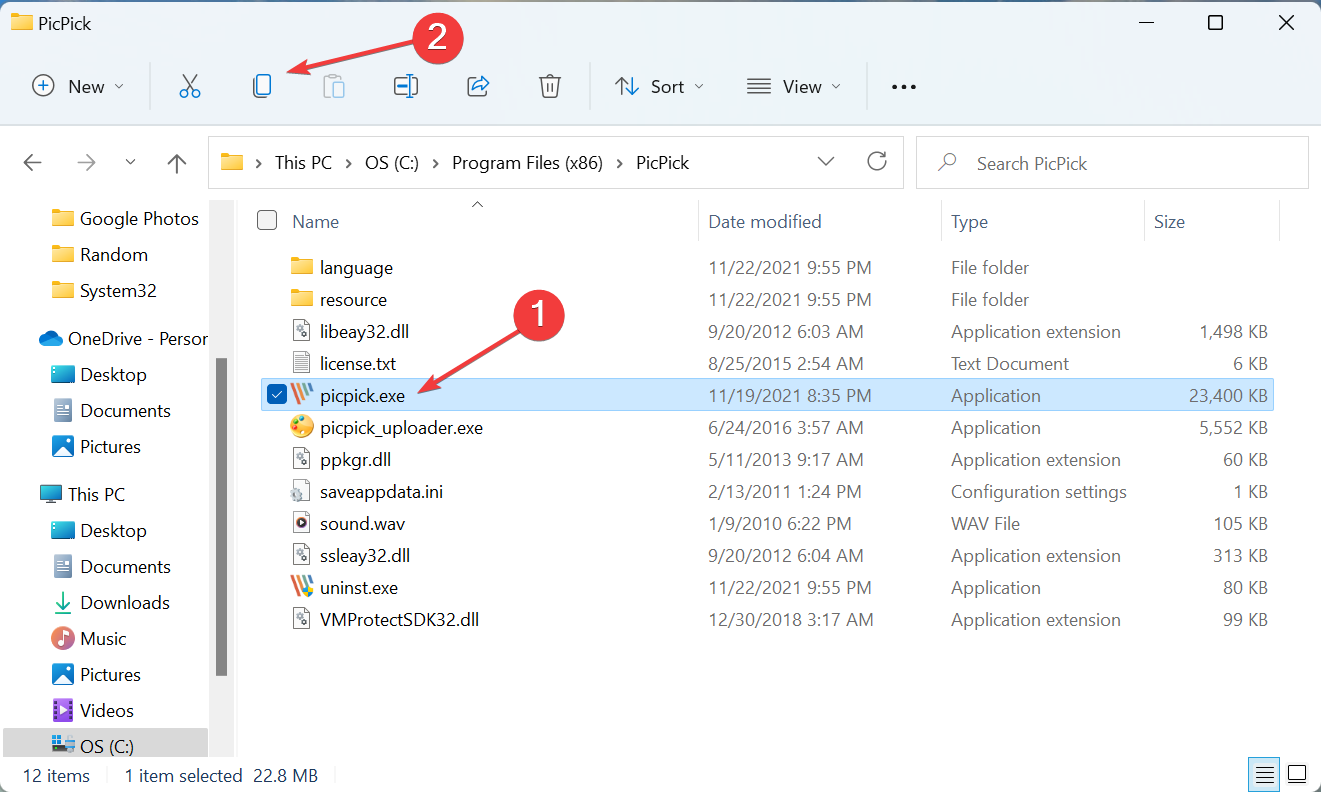This screenshot has width=1321, height=792.
Task: Click the resource folder icon
Action: click(301, 299)
